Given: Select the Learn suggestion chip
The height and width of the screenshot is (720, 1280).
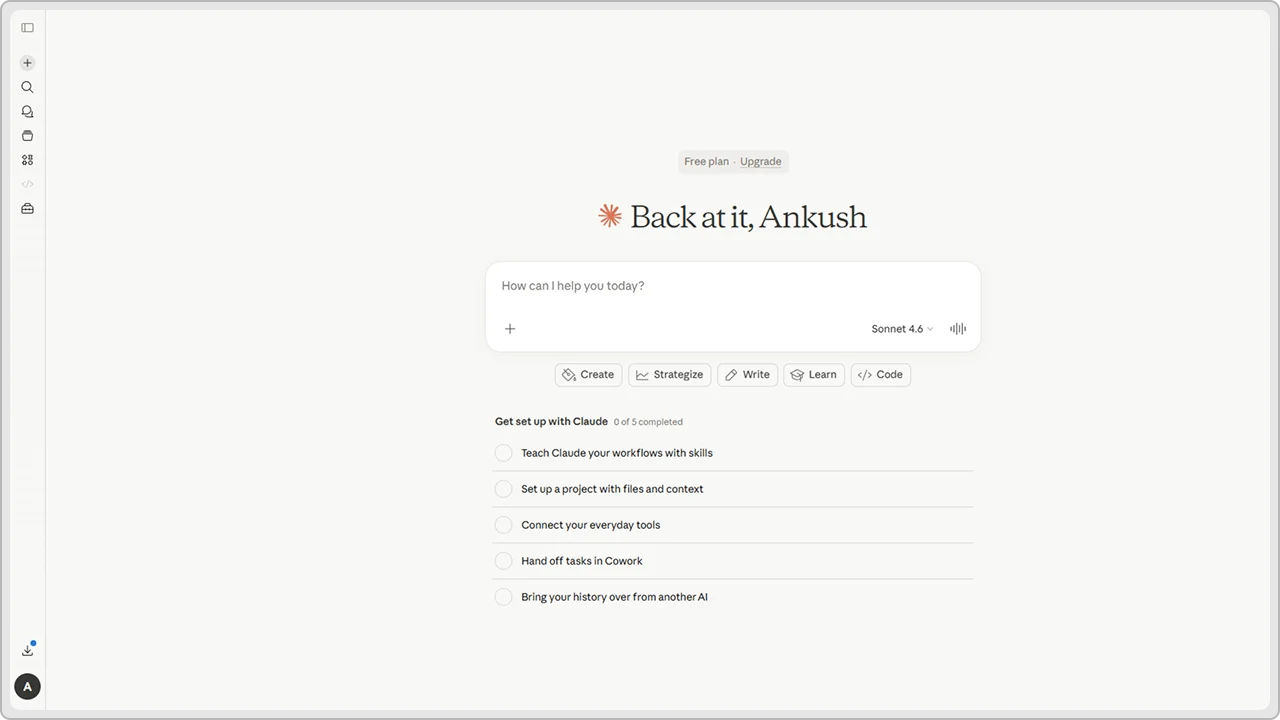Looking at the screenshot, I should click(x=814, y=375).
